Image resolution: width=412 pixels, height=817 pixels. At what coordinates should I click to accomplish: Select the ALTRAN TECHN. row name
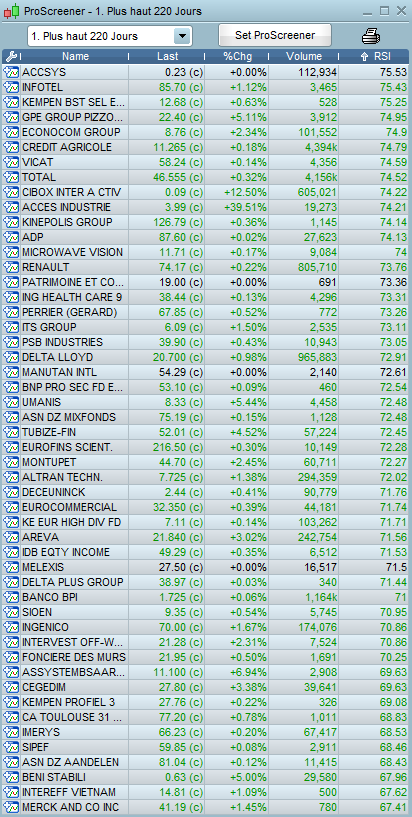[x=63, y=477]
